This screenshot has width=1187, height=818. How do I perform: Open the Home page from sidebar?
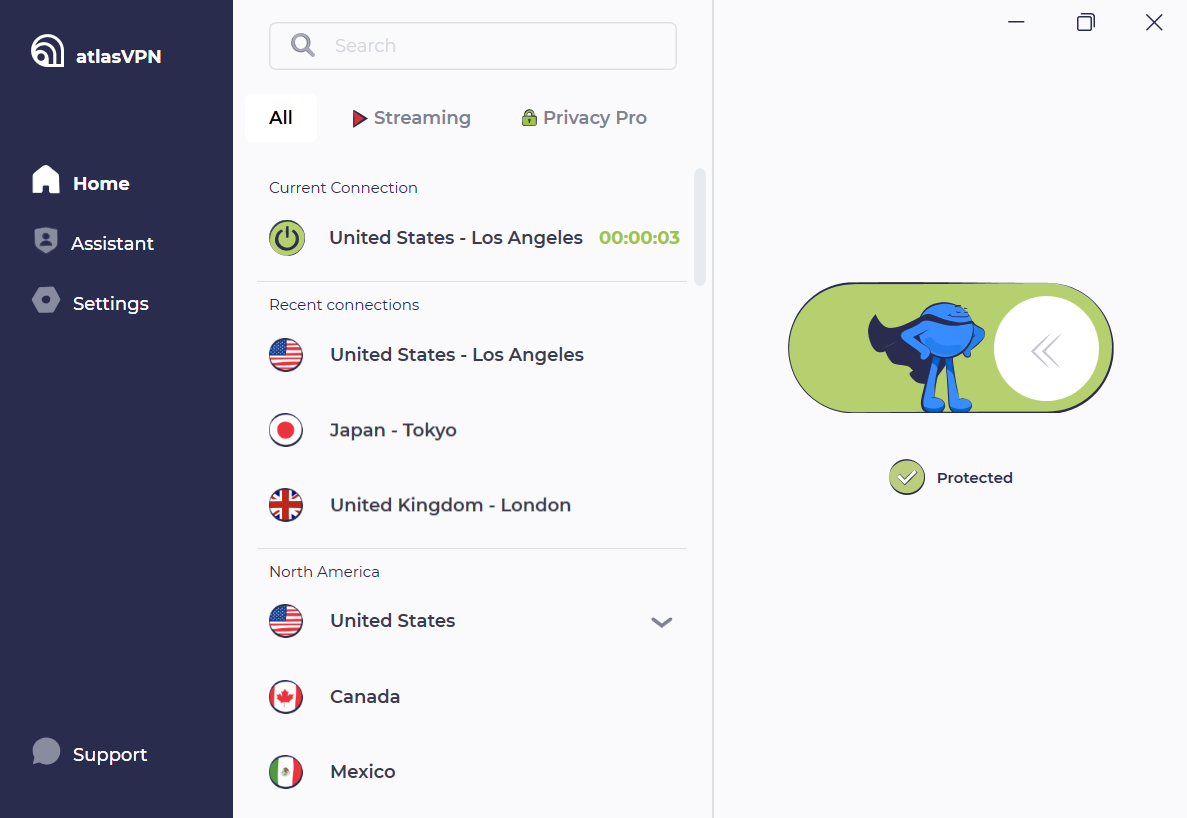[x=81, y=181]
